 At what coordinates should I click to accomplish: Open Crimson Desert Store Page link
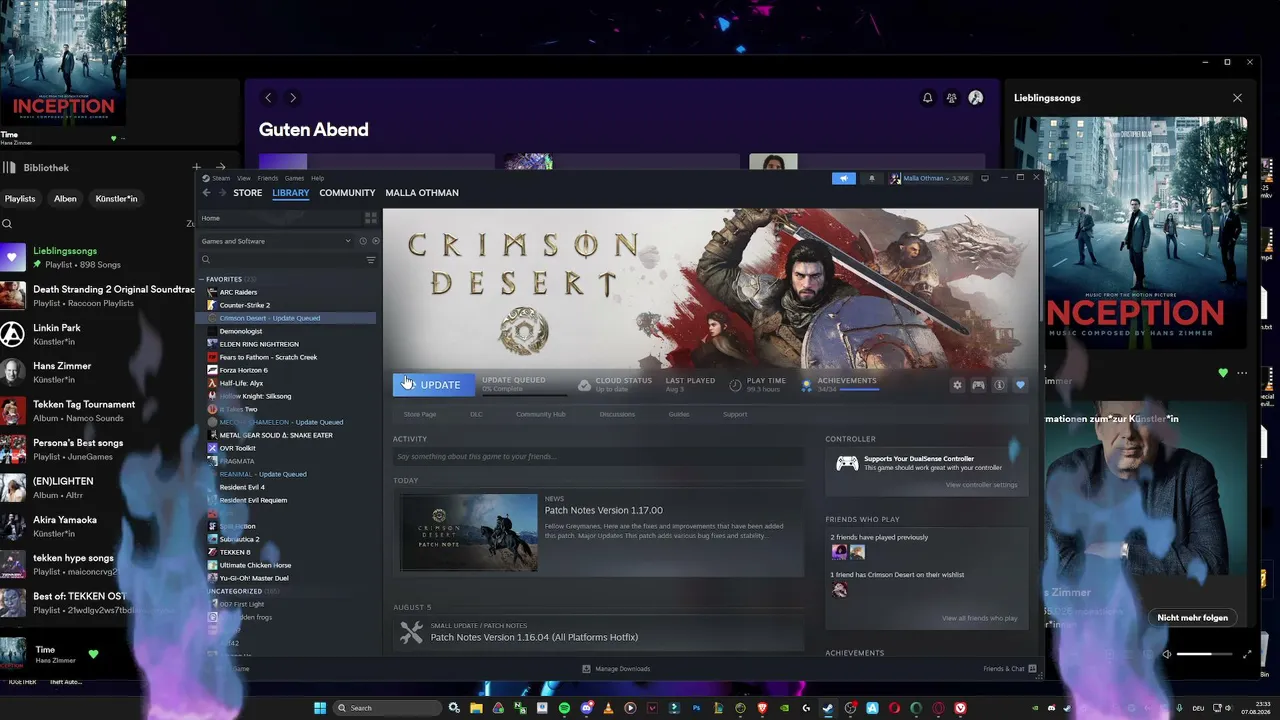[x=420, y=414]
